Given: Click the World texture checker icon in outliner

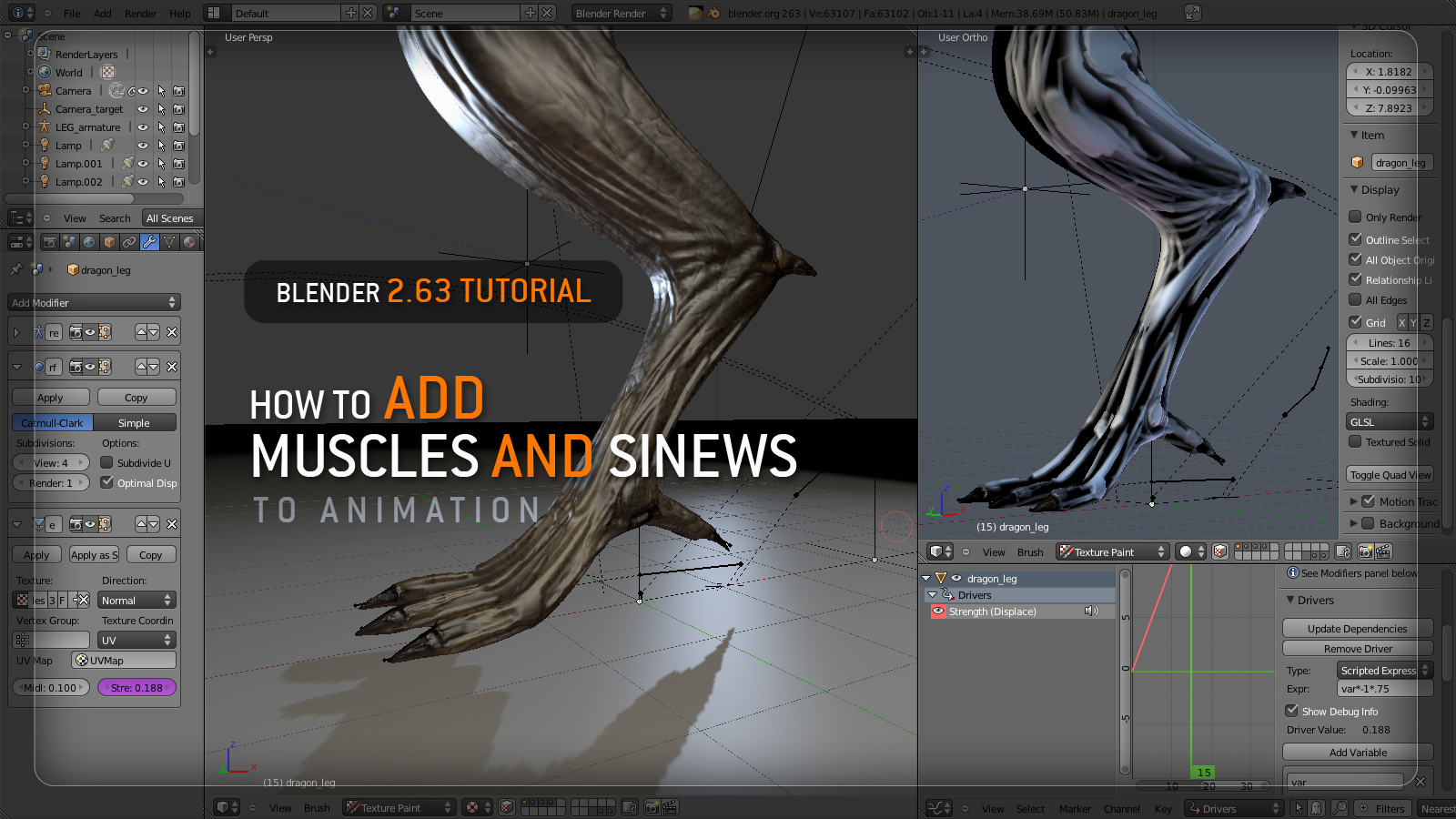Looking at the screenshot, I should tap(108, 73).
